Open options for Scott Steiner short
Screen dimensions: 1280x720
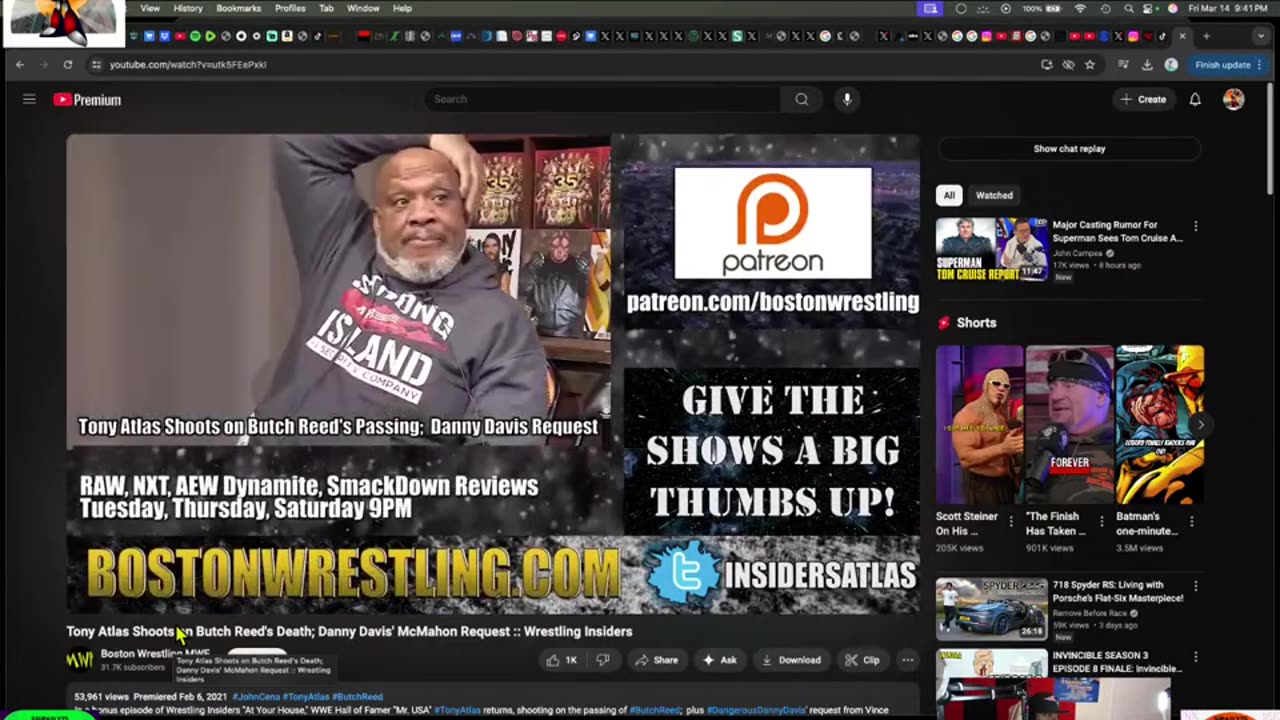[x=1011, y=521]
